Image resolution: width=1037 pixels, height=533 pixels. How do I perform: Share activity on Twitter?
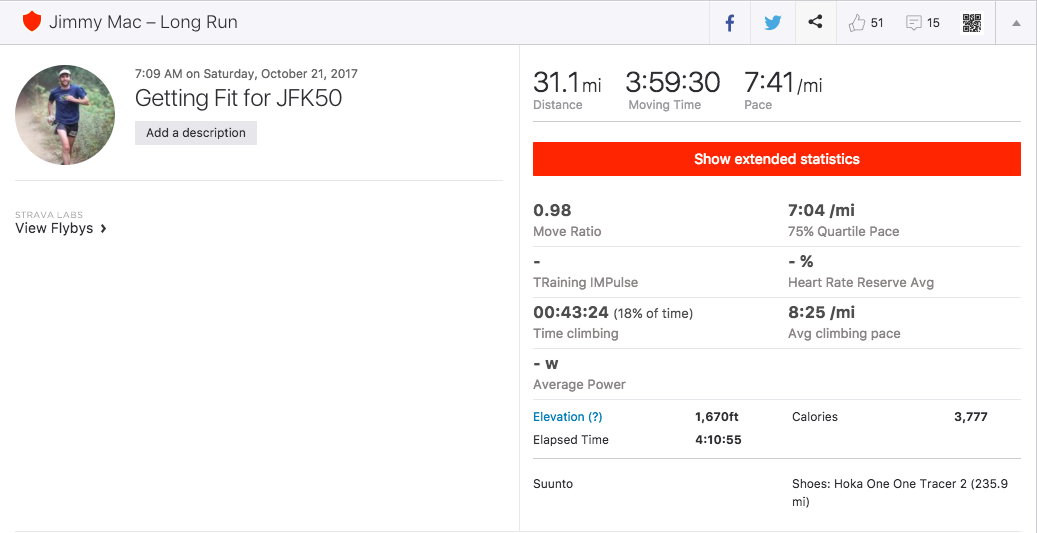point(773,23)
